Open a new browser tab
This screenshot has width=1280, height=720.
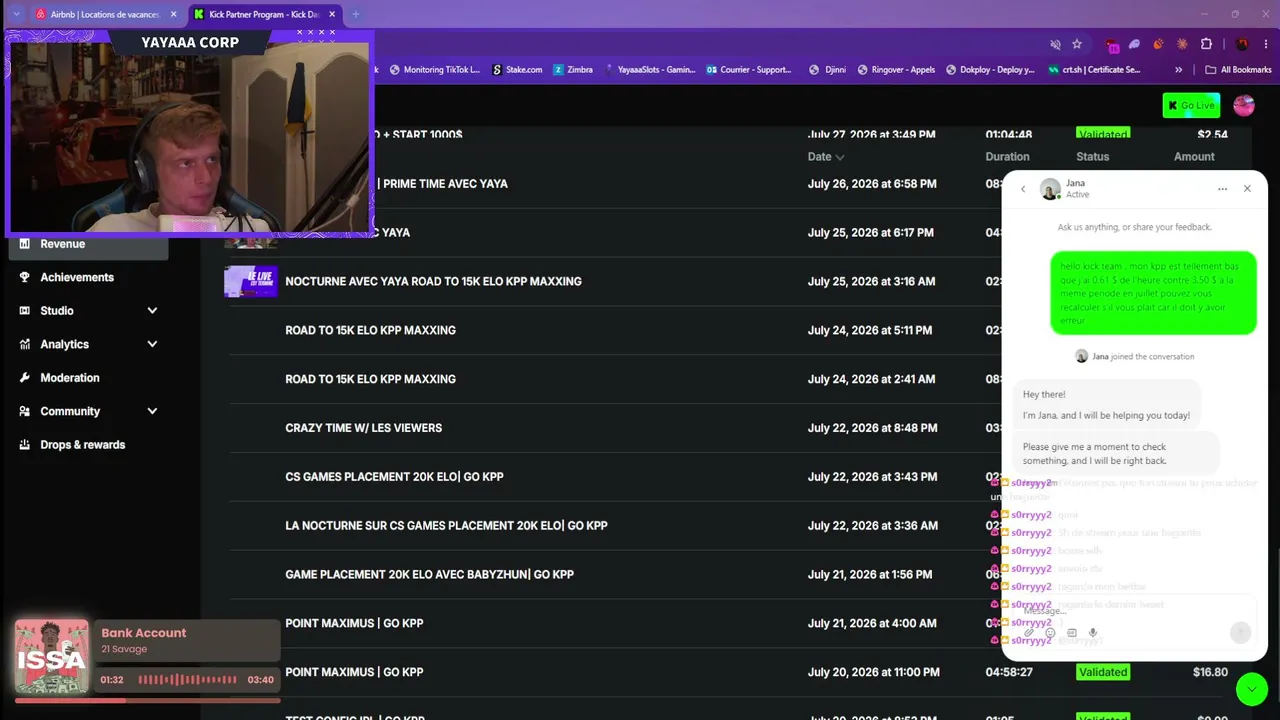point(355,14)
